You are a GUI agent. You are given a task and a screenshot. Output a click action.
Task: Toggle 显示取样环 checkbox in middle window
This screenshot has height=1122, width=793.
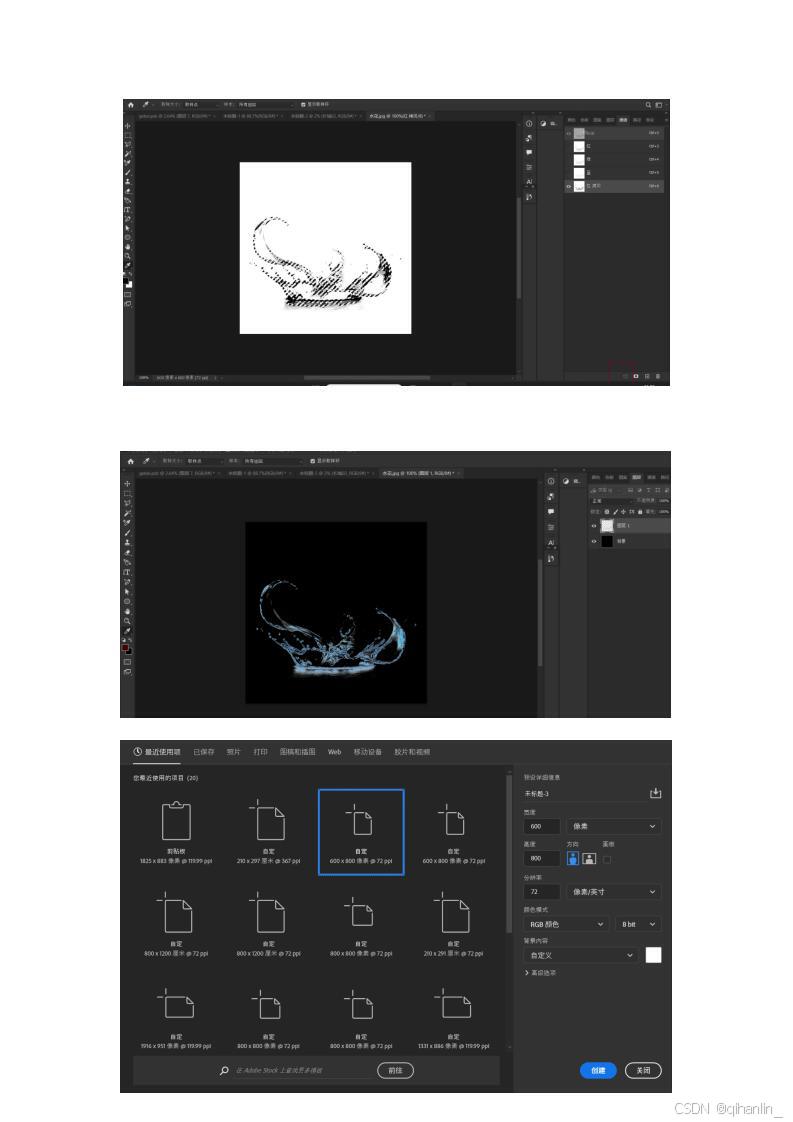pyautogui.click(x=313, y=461)
